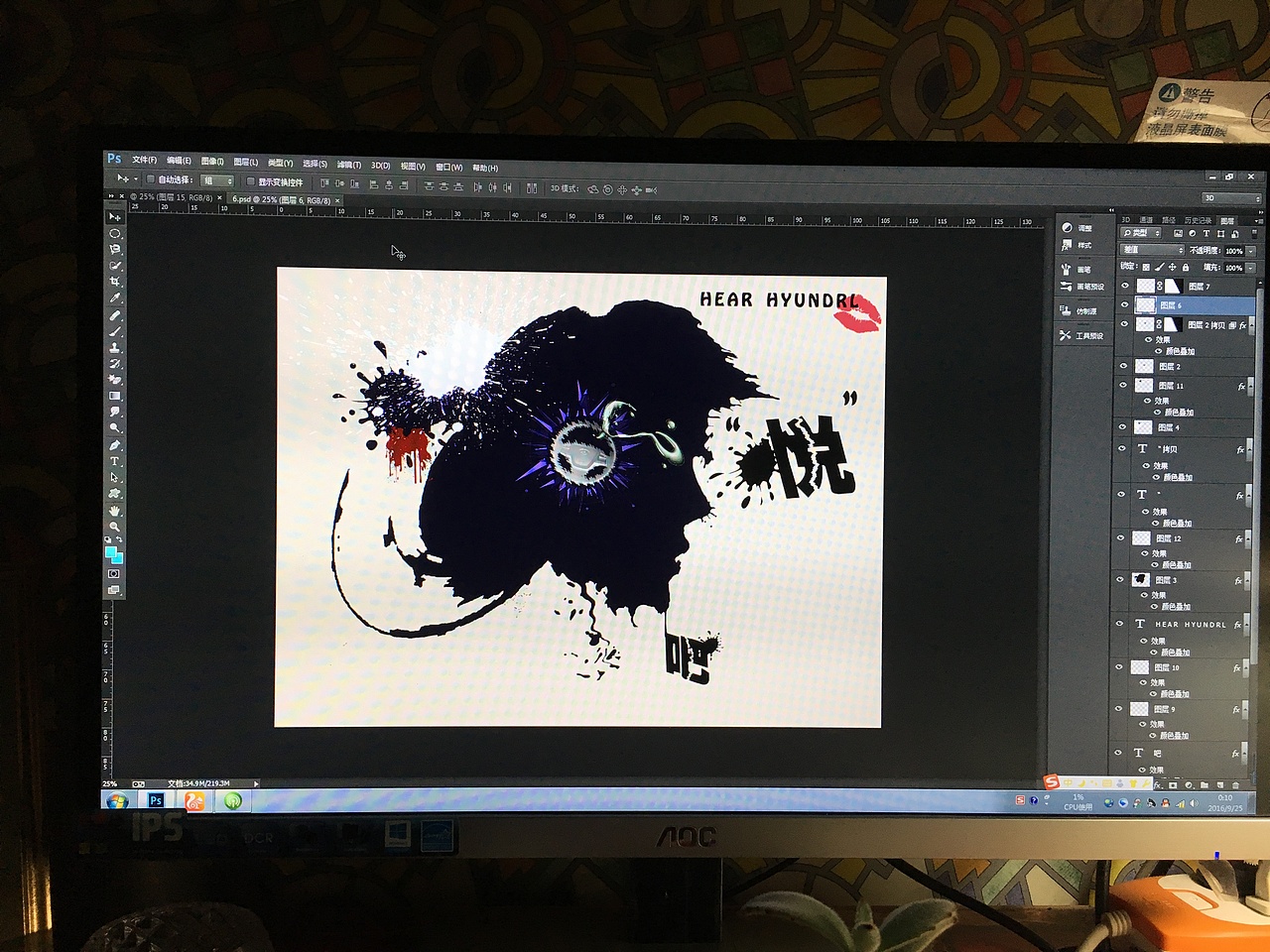The height and width of the screenshot is (952, 1270).
Task: Hide layer 图层 7
Action: coord(1125,286)
